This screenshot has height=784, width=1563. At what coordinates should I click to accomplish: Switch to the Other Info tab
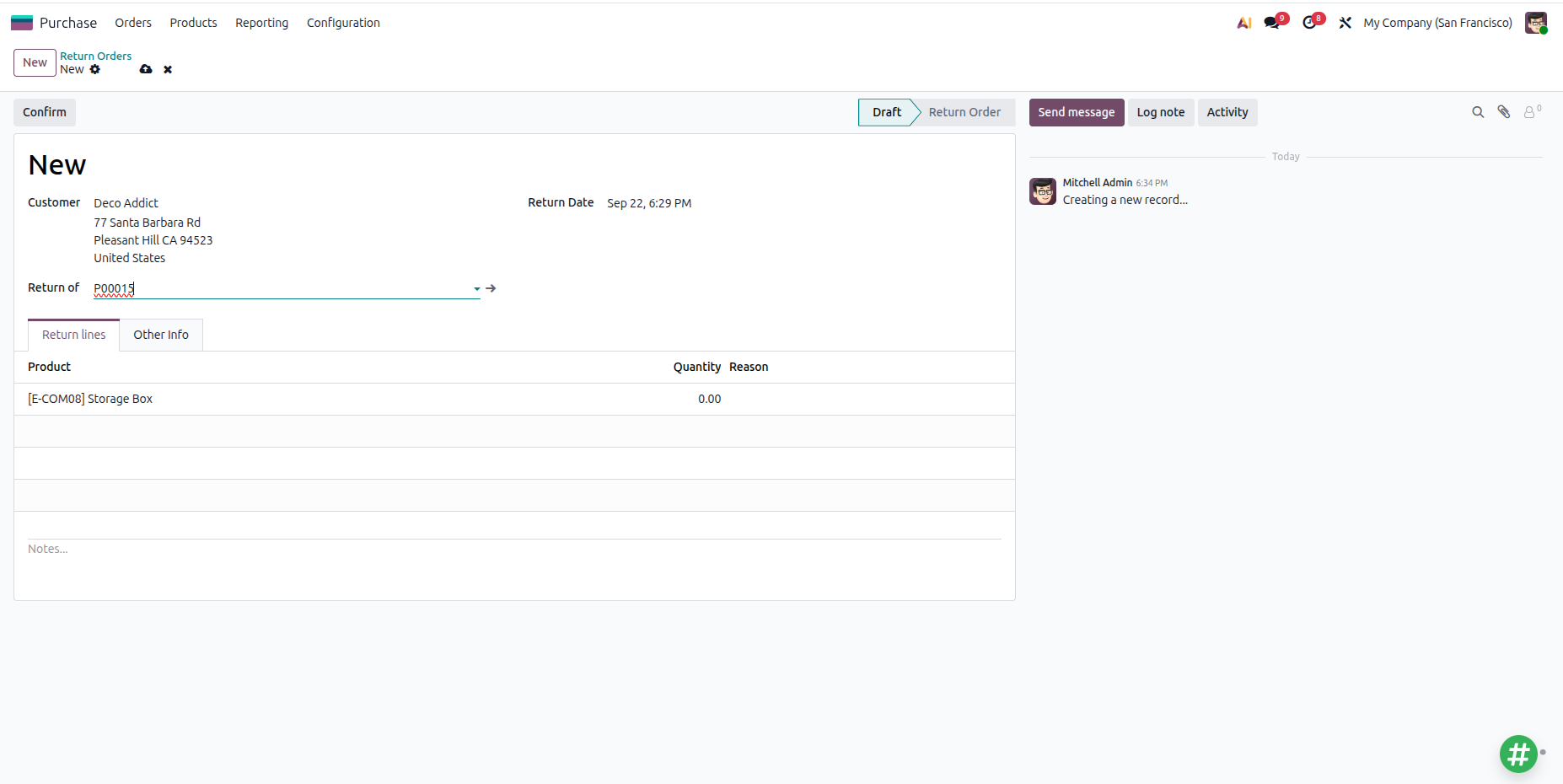tap(161, 335)
